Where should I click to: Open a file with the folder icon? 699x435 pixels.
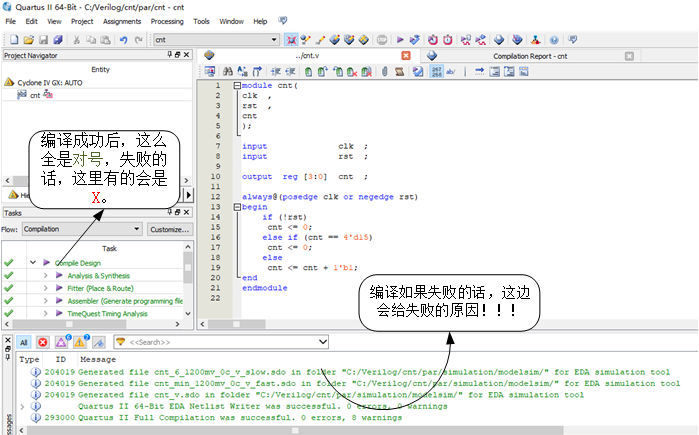(29, 40)
